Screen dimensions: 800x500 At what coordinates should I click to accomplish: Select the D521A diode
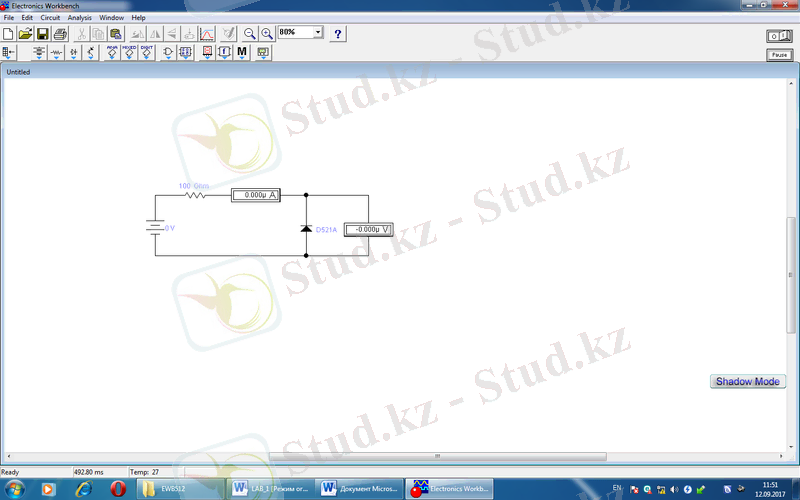[306, 228]
